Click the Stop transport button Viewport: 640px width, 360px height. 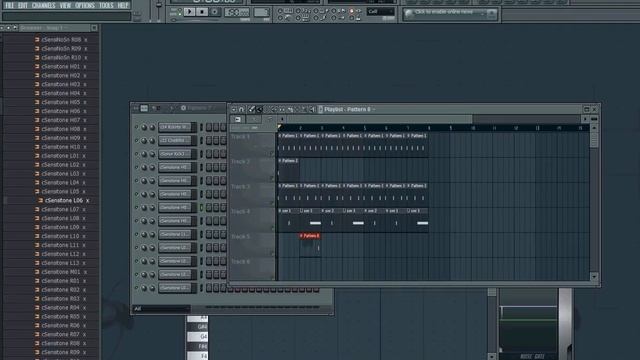point(202,12)
